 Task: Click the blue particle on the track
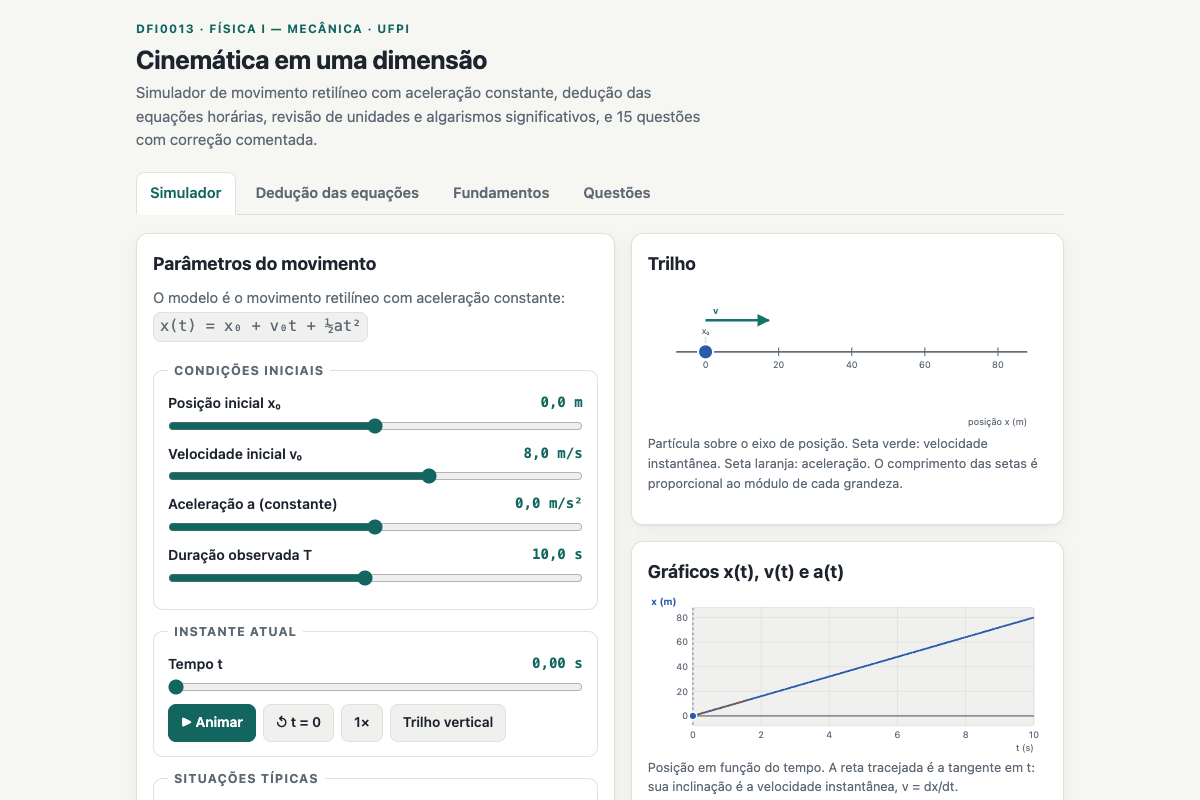tap(705, 351)
